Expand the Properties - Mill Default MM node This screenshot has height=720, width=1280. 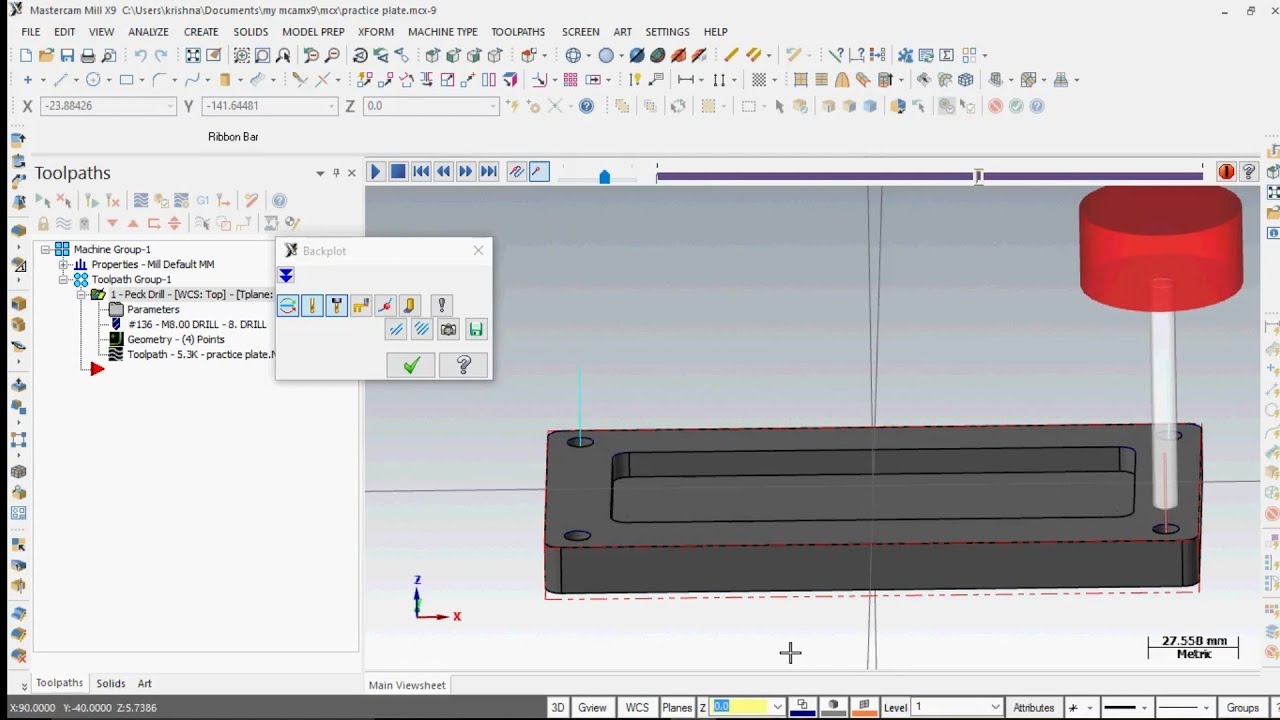pos(63,265)
